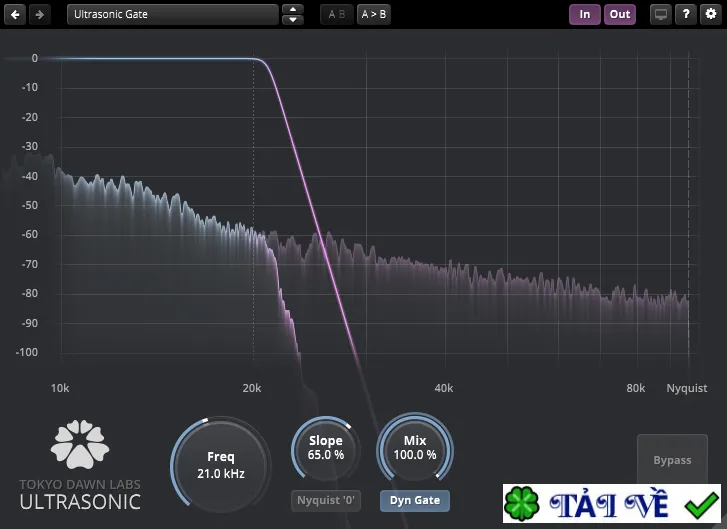The image size is (727, 529).
Task: Disable the Dyn Gate button
Action: 415,501
